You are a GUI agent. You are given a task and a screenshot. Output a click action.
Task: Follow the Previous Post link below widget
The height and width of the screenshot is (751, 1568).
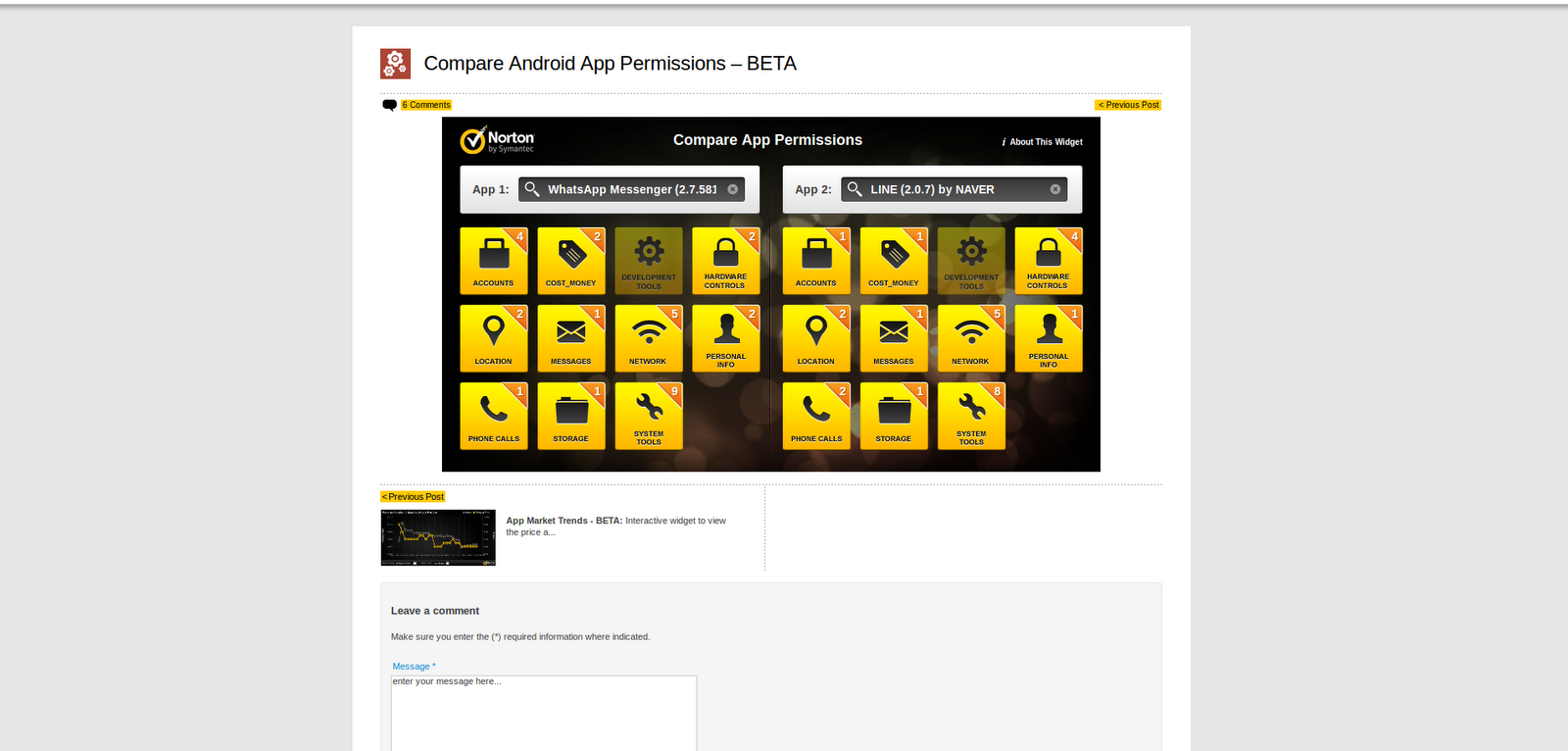point(413,497)
